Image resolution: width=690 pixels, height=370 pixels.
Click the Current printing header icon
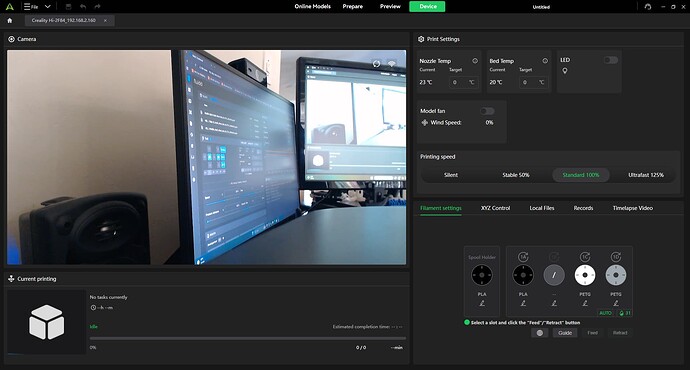[11, 279]
